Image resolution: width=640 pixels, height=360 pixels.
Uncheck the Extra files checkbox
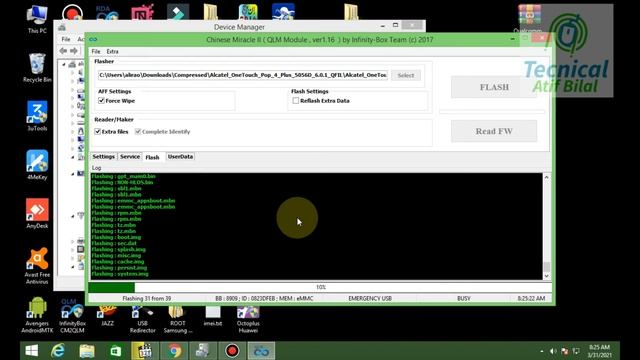coord(98,131)
